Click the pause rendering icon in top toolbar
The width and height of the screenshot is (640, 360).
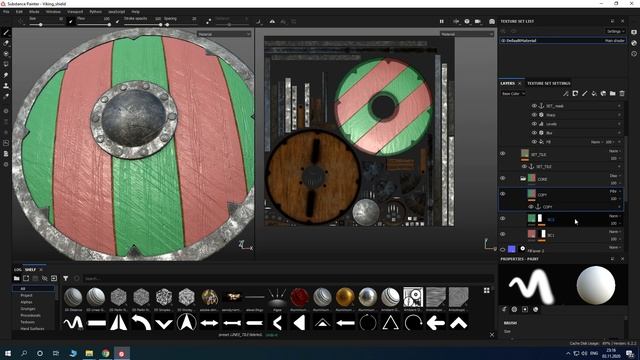(442, 21)
